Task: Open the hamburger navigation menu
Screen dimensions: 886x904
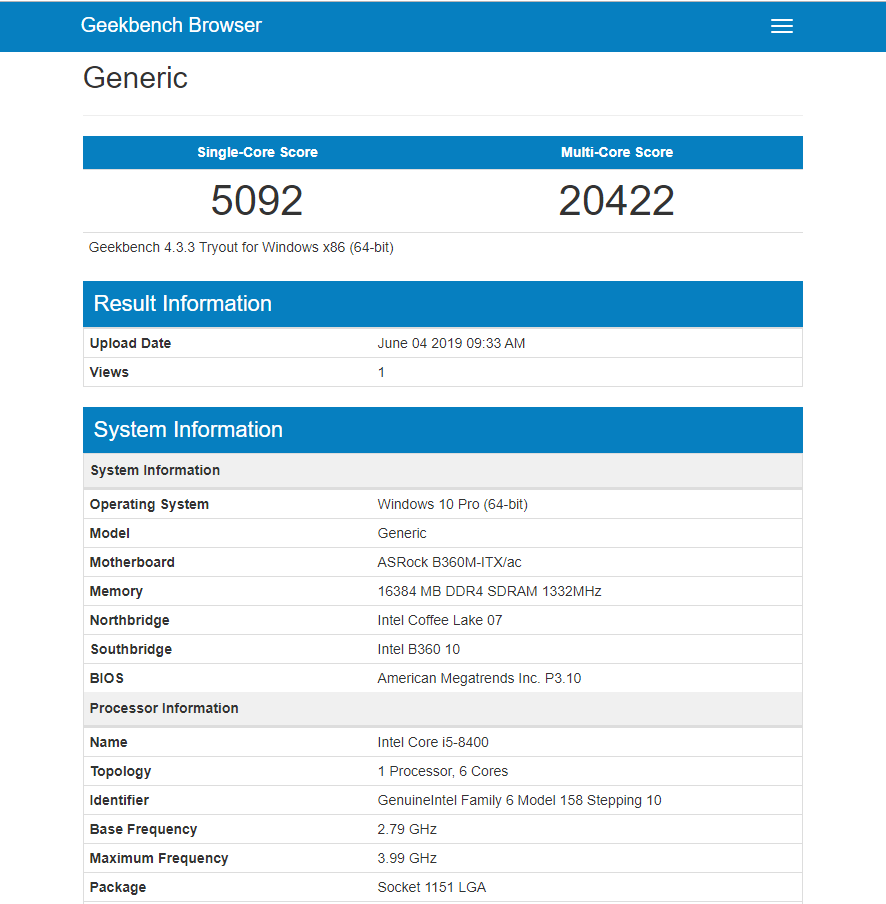Action: pyautogui.click(x=782, y=26)
